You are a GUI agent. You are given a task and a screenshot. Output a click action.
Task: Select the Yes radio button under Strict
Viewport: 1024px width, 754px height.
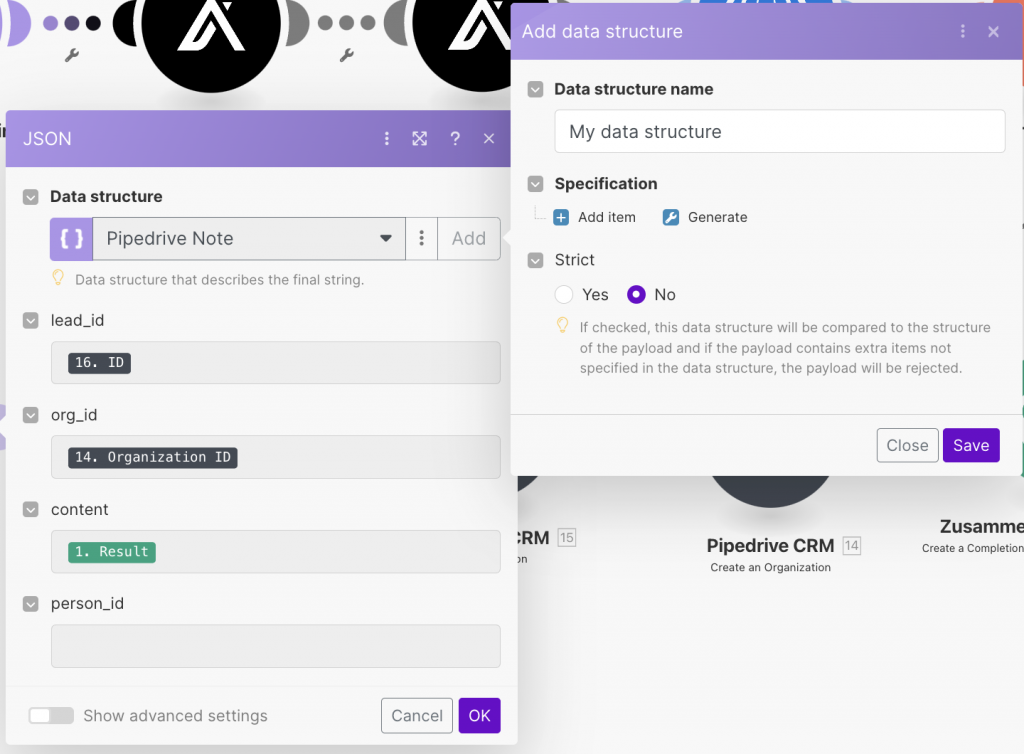(x=564, y=295)
